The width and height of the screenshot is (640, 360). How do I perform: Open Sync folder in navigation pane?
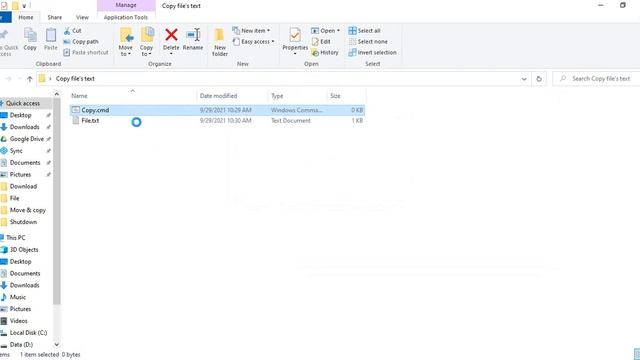click(16, 151)
